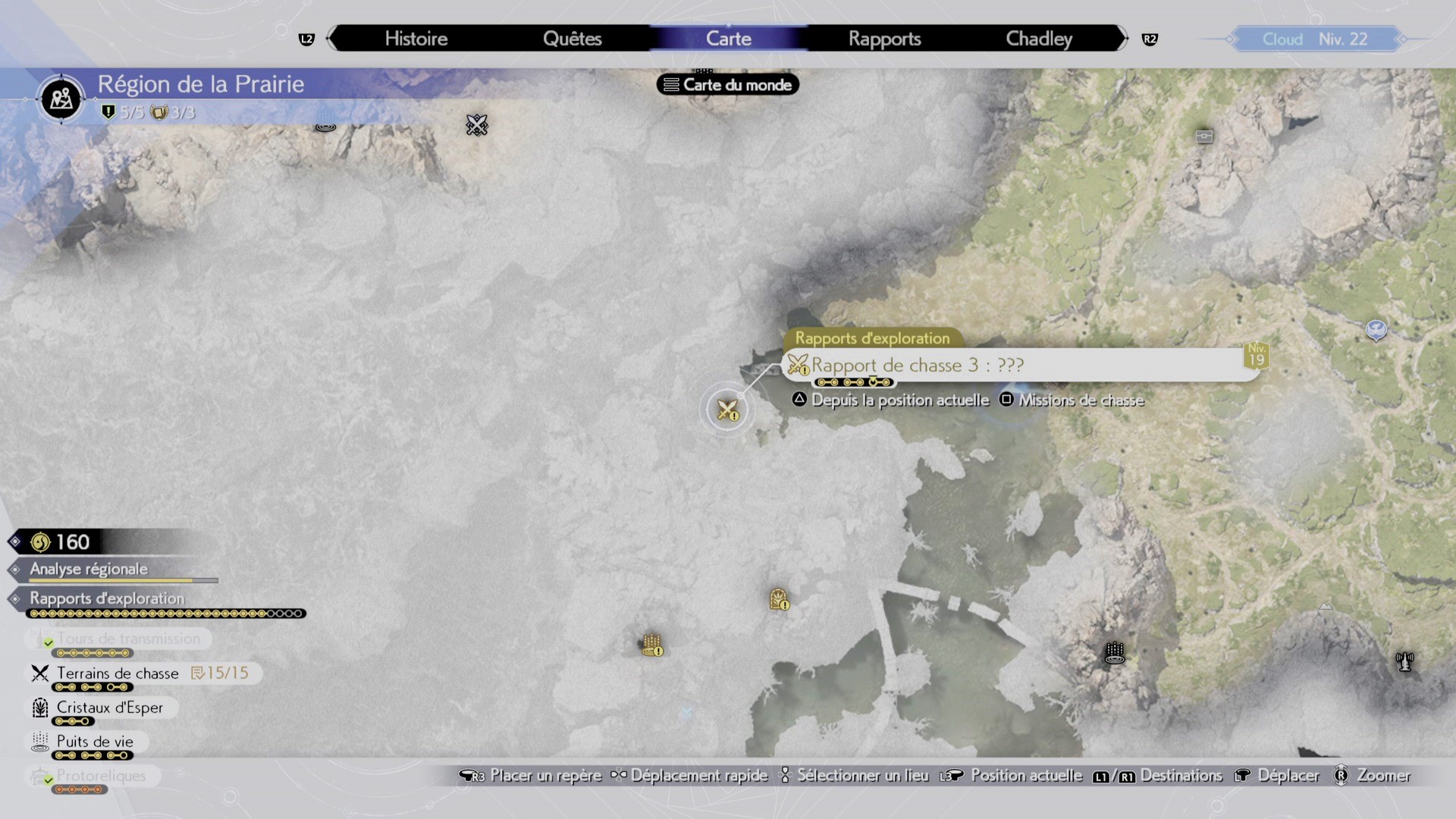Toggle the Terrains de chasse filter

(118, 673)
